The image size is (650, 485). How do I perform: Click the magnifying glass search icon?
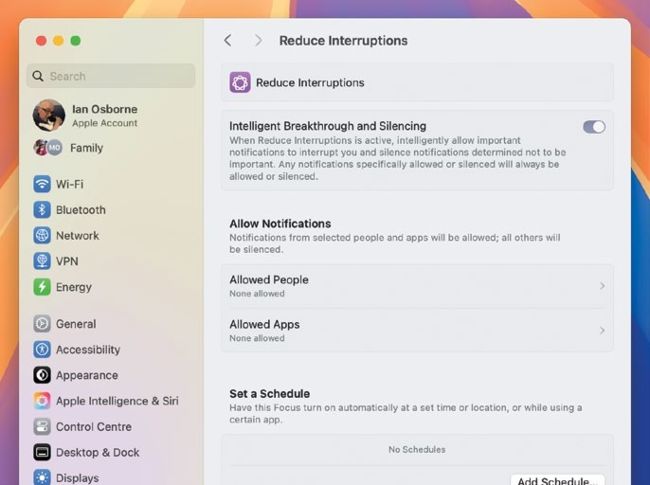tap(38, 76)
